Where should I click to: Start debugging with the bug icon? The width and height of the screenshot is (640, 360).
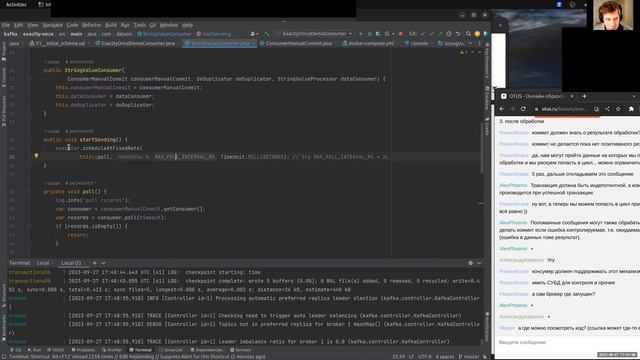pyautogui.click(x=369, y=34)
